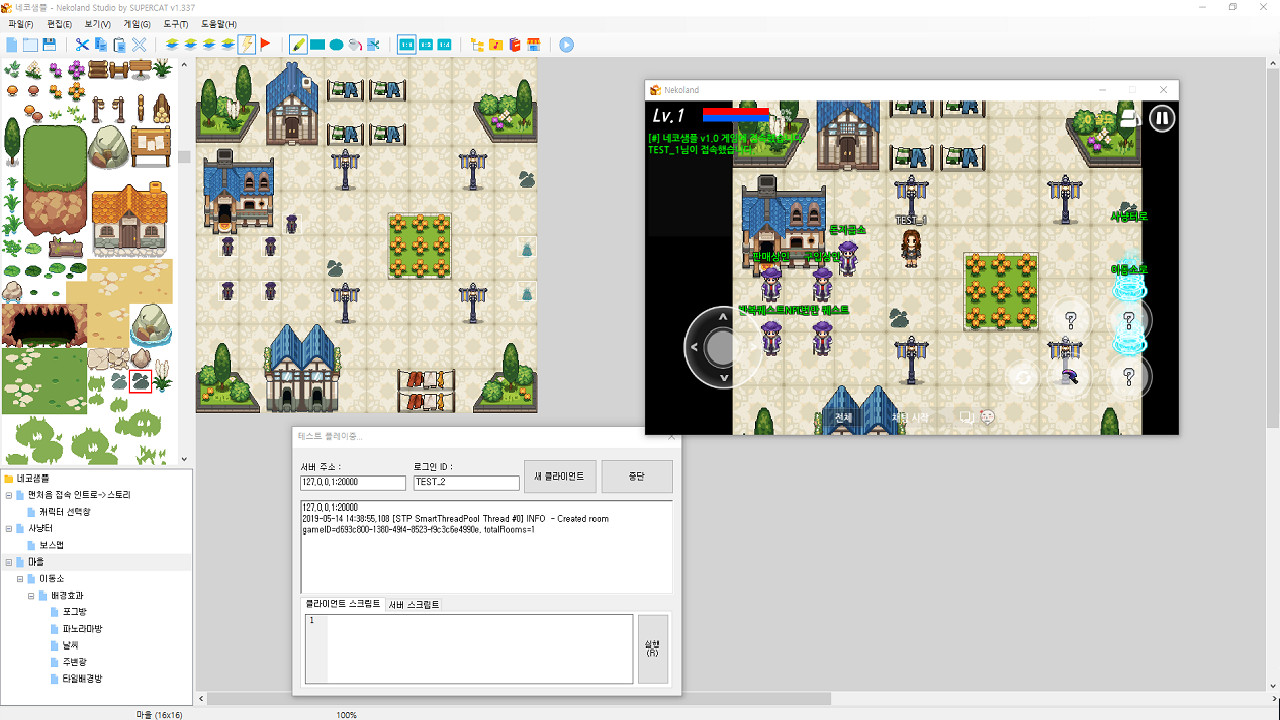Click the 로그인 ID field showing TEST_2
The height and width of the screenshot is (720, 1280).
466,483
